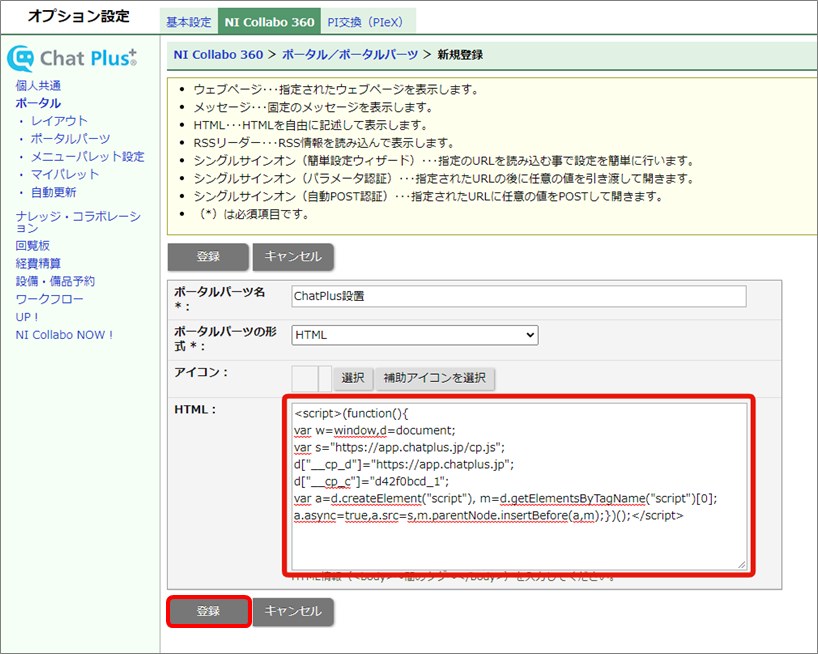The height and width of the screenshot is (654, 818).
Task: Open the レイアウト submenu item
Action: pos(59,121)
